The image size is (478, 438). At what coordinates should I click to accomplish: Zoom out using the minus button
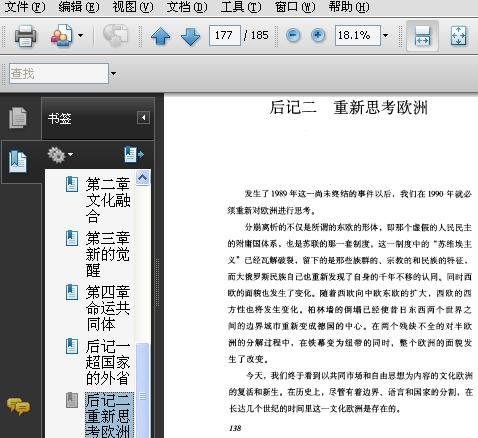(x=293, y=35)
